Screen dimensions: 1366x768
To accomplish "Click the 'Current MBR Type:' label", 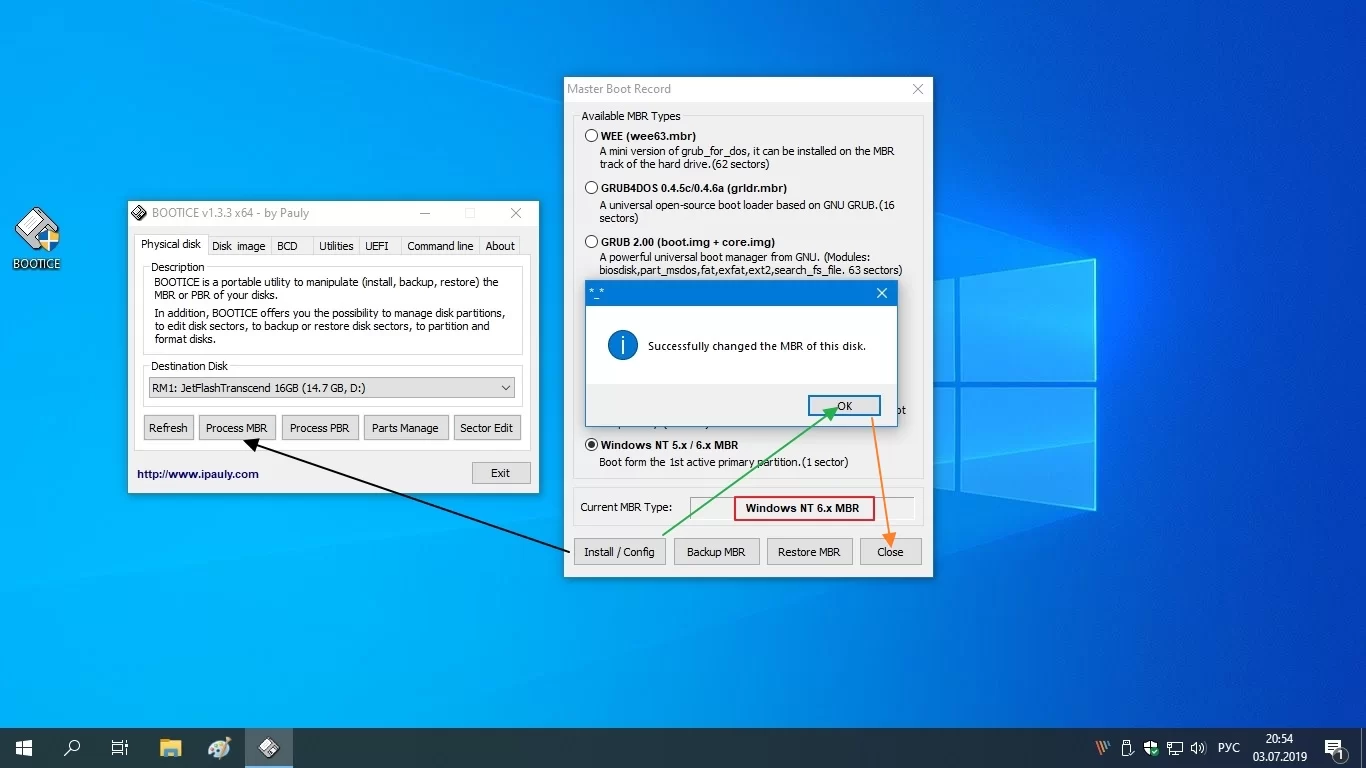I will [x=626, y=507].
